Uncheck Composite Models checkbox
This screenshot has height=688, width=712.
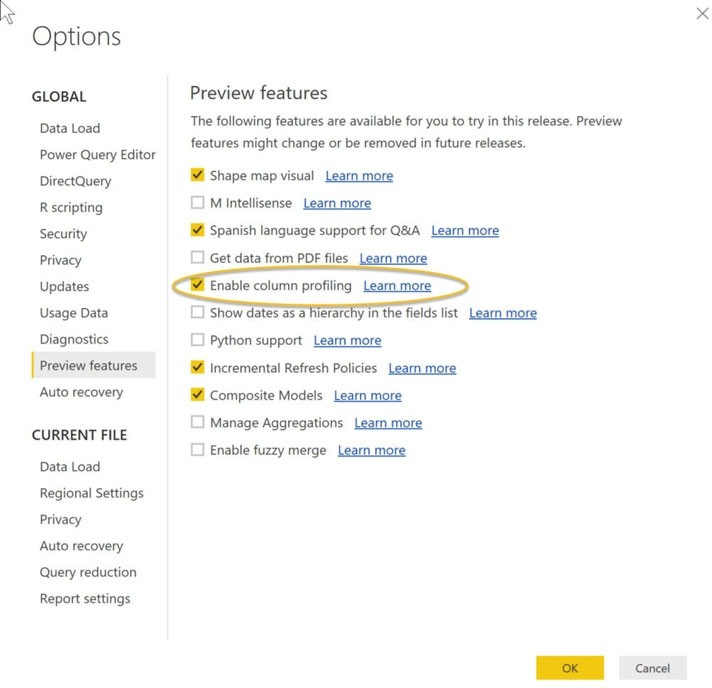coord(197,396)
